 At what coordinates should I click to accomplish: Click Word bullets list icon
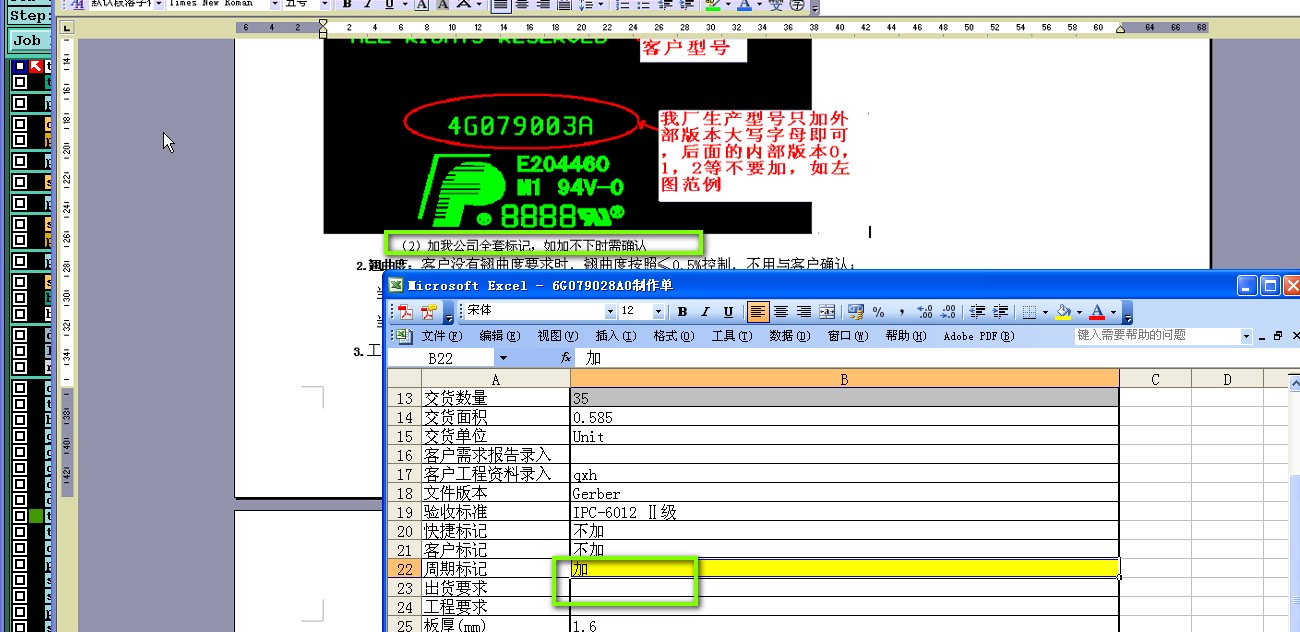click(x=645, y=4)
